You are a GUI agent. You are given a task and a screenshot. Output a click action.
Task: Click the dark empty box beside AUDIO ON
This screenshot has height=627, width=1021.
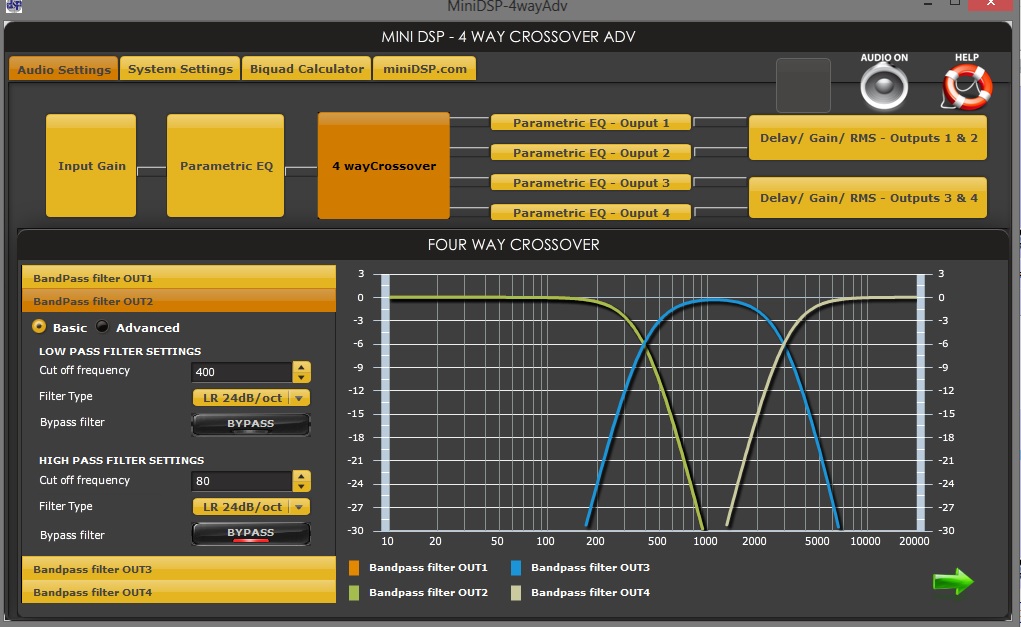[804, 85]
